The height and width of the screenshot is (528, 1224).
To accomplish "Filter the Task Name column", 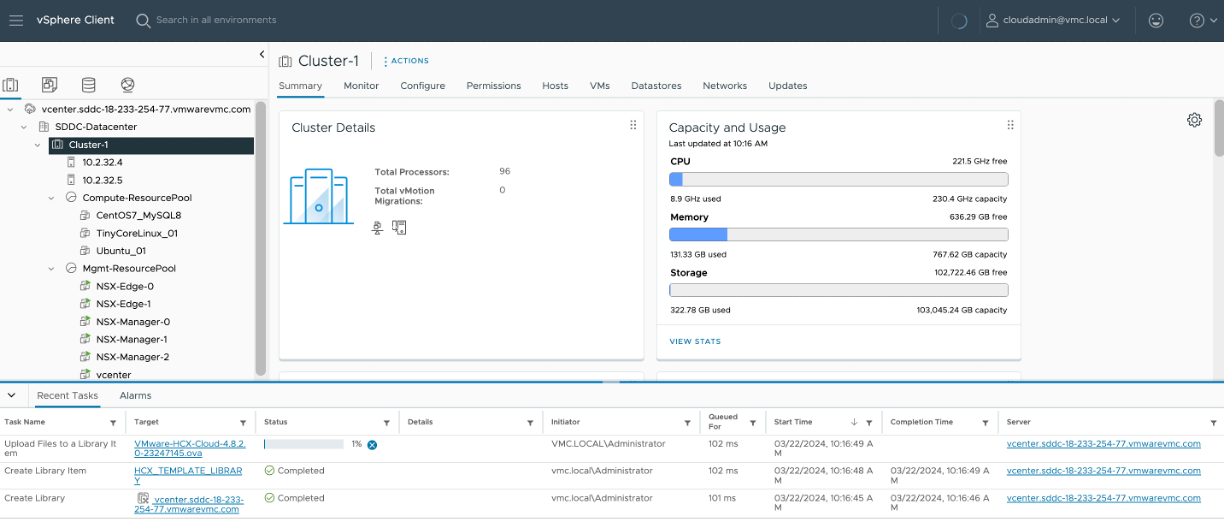I will coord(113,423).
